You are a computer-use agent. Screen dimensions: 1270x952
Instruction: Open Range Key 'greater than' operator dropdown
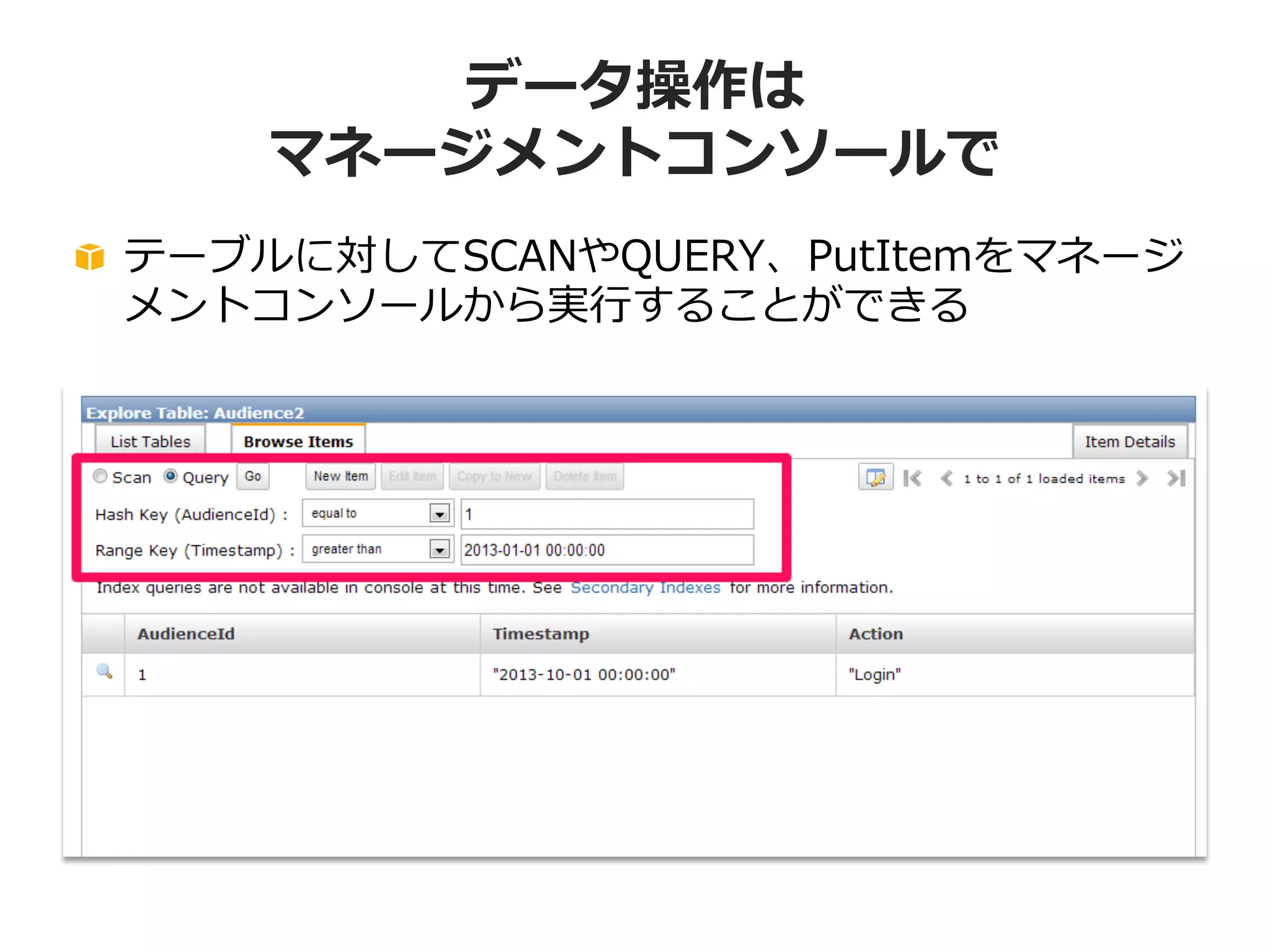[x=378, y=550]
